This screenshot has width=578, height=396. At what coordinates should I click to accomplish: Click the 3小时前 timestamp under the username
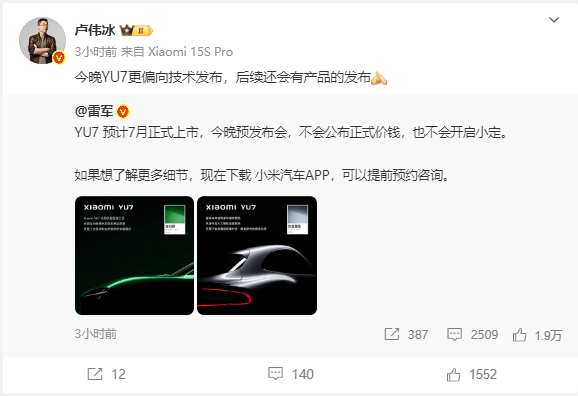tap(96, 52)
